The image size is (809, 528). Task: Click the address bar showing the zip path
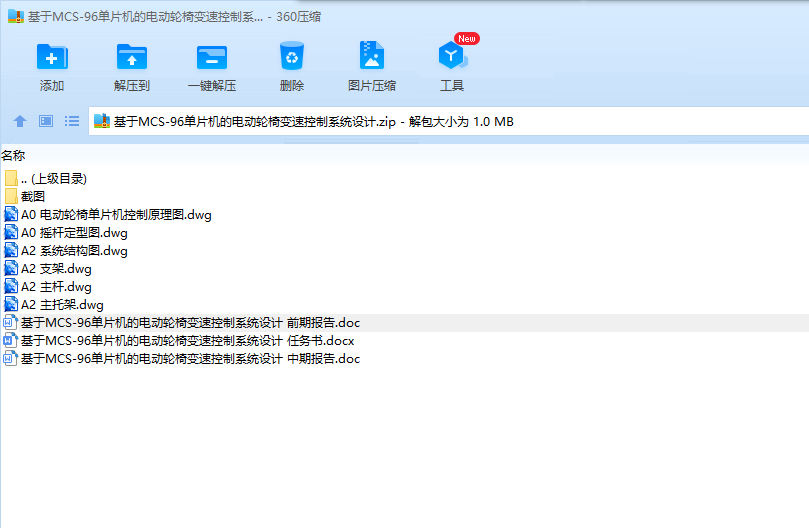[x=448, y=121]
